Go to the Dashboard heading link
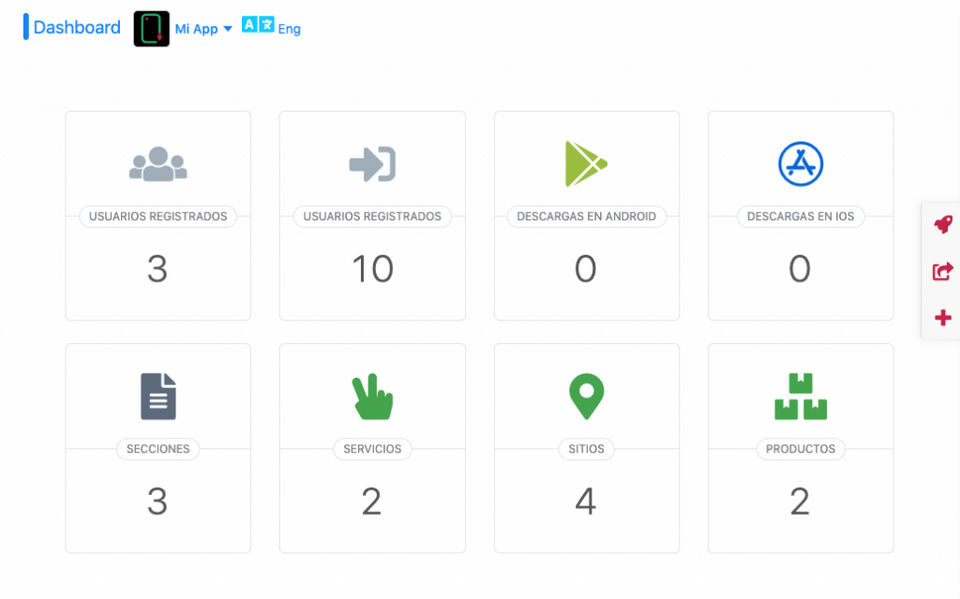This screenshot has width=960, height=599. [77, 28]
